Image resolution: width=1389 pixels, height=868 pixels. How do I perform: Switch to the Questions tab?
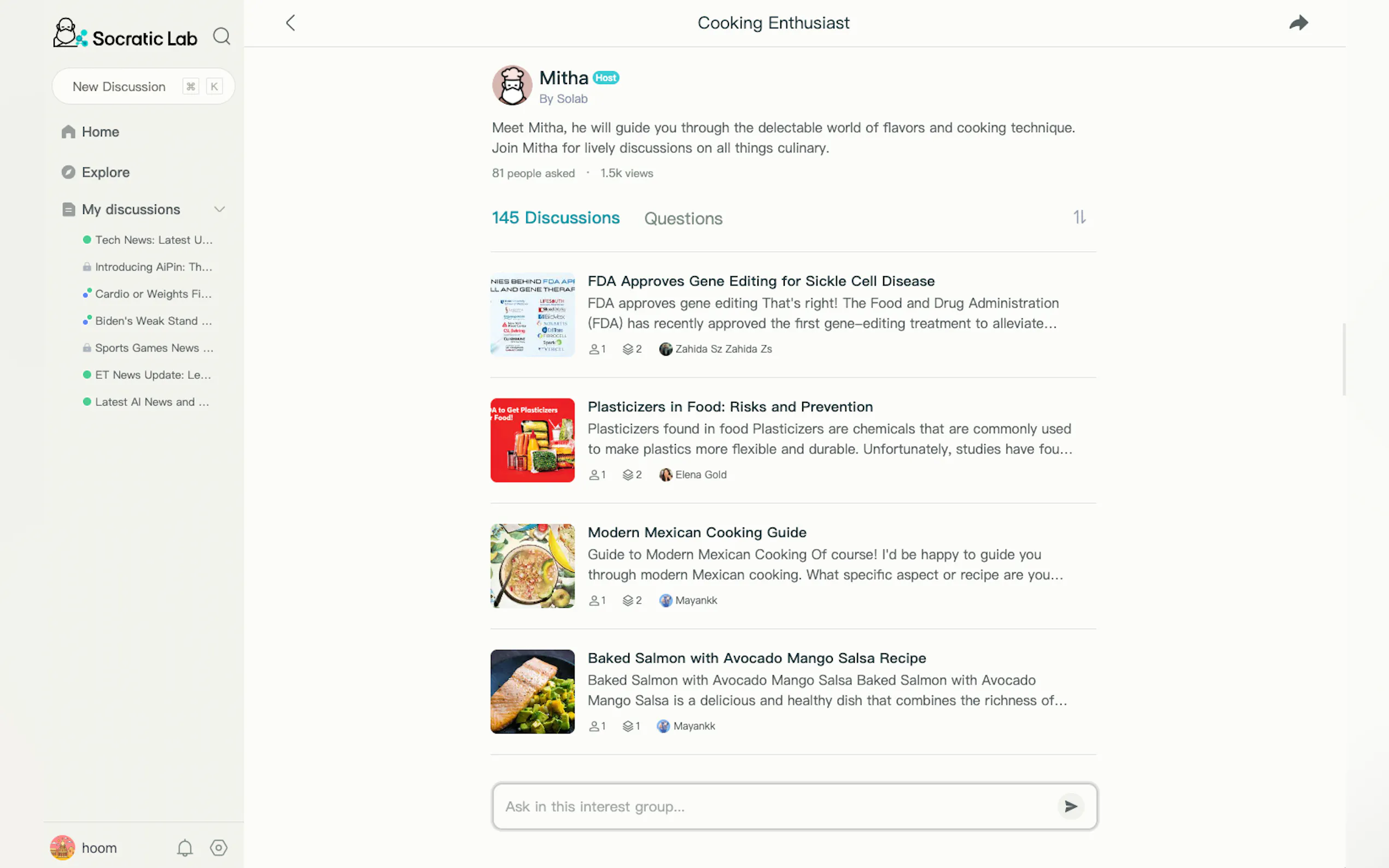tap(682, 219)
